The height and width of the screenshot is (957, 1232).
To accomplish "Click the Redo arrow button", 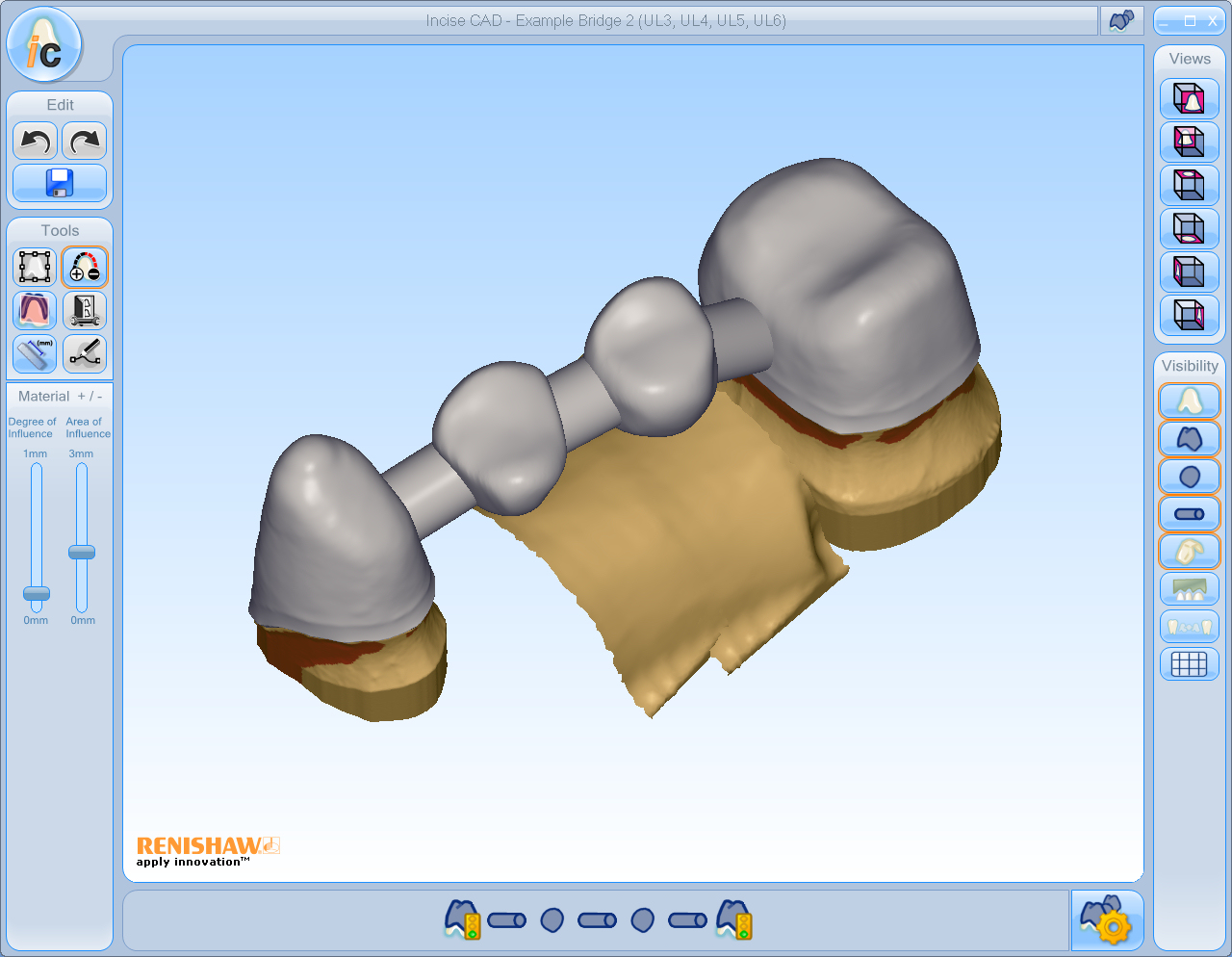I will [x=85, y=142].
